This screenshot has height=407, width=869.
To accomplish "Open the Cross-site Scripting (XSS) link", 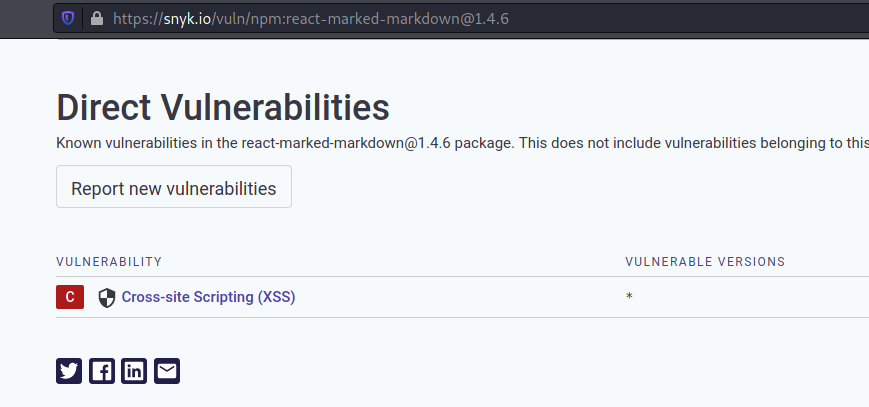I will 208,297.
